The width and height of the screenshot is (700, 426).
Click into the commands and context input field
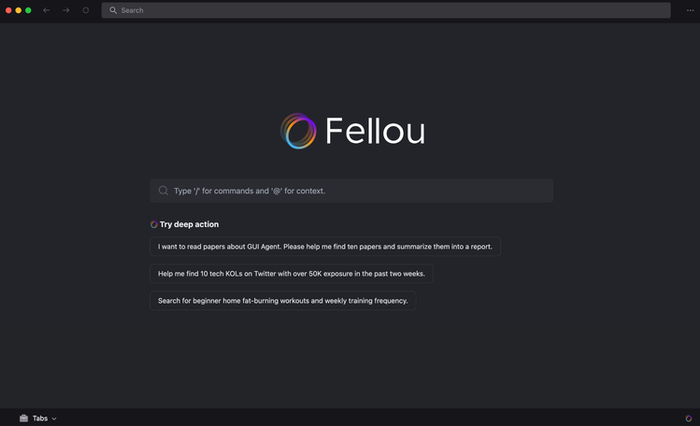360,191
